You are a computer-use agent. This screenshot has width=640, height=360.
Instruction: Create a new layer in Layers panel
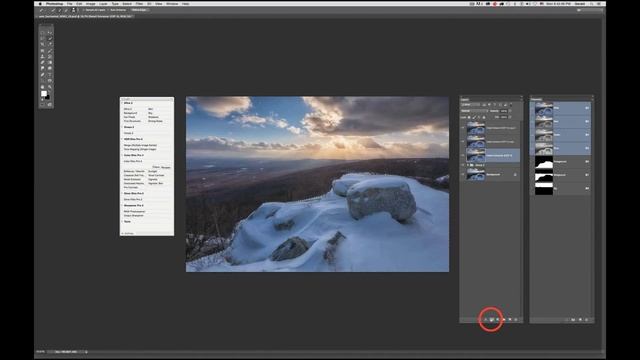(x=510, y=320)
